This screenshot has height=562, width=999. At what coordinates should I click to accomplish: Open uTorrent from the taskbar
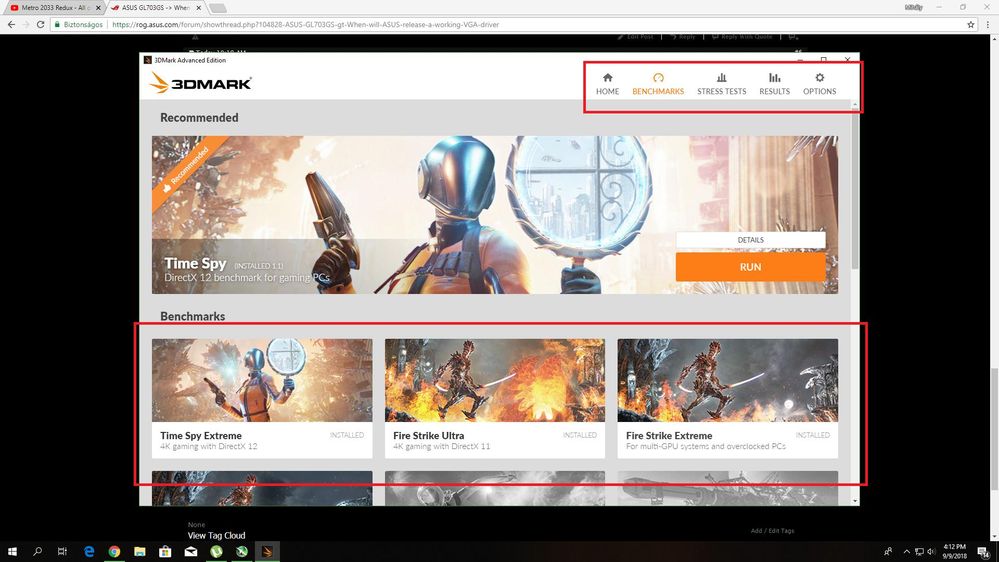point(216,551)
